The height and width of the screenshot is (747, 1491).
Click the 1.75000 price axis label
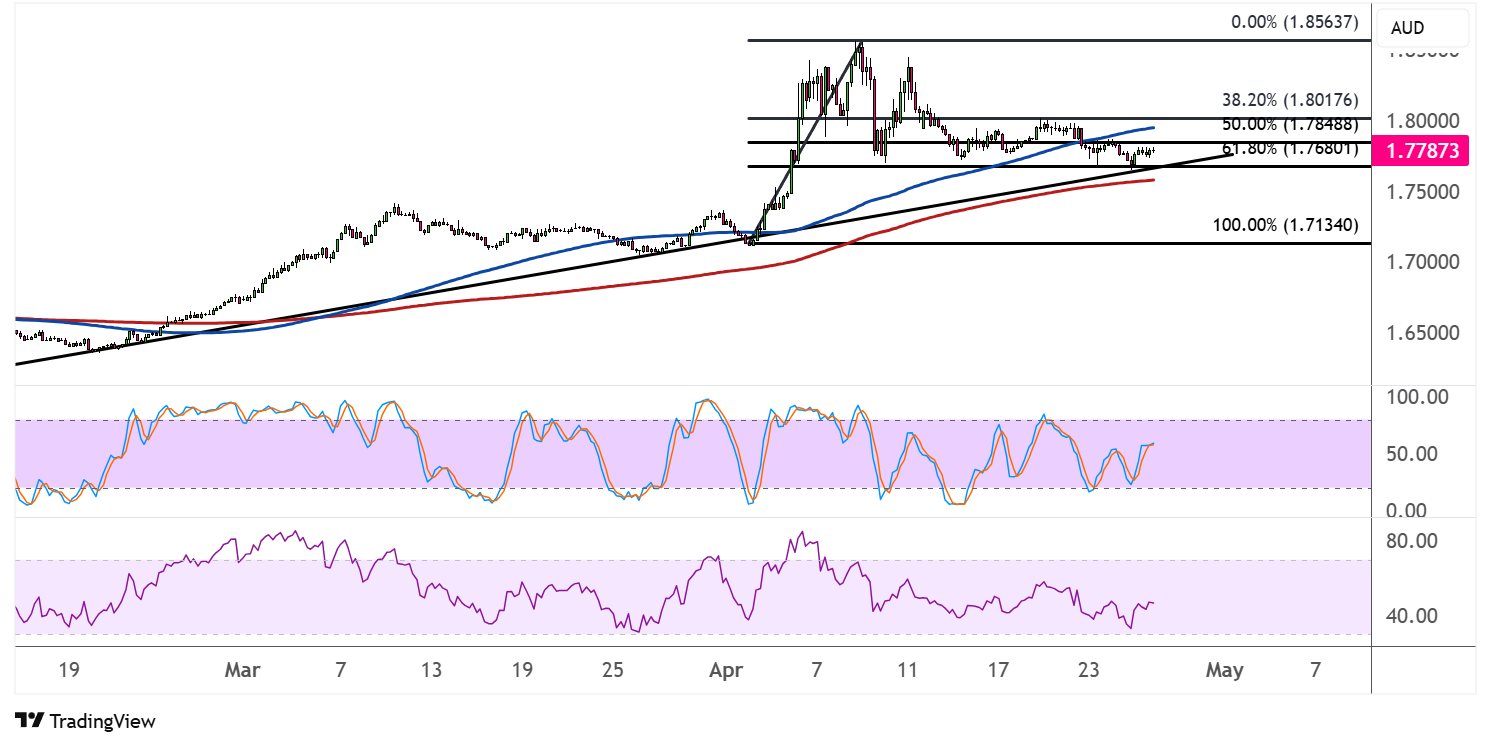(1424, 192)
